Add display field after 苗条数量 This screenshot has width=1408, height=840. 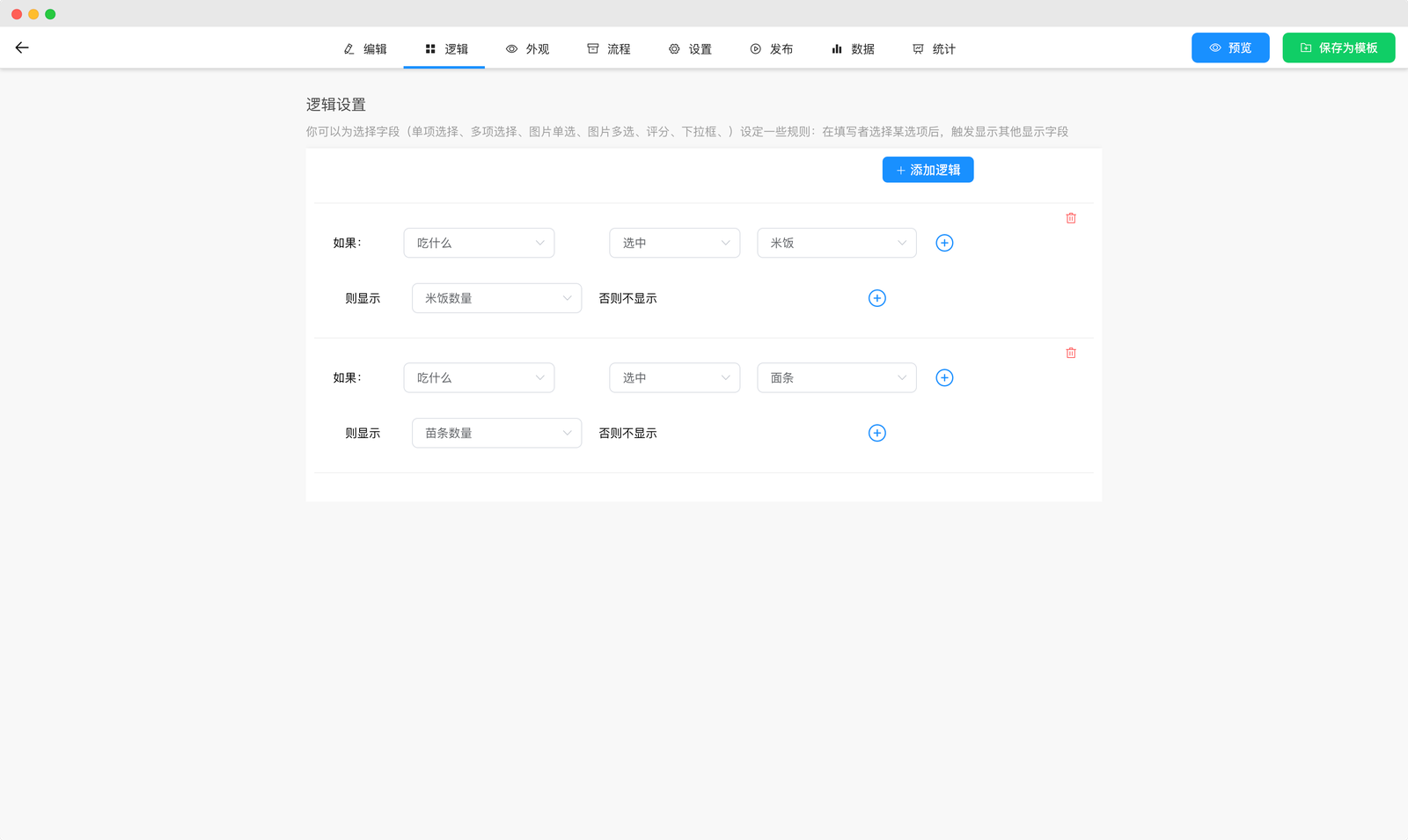(877, 433)
